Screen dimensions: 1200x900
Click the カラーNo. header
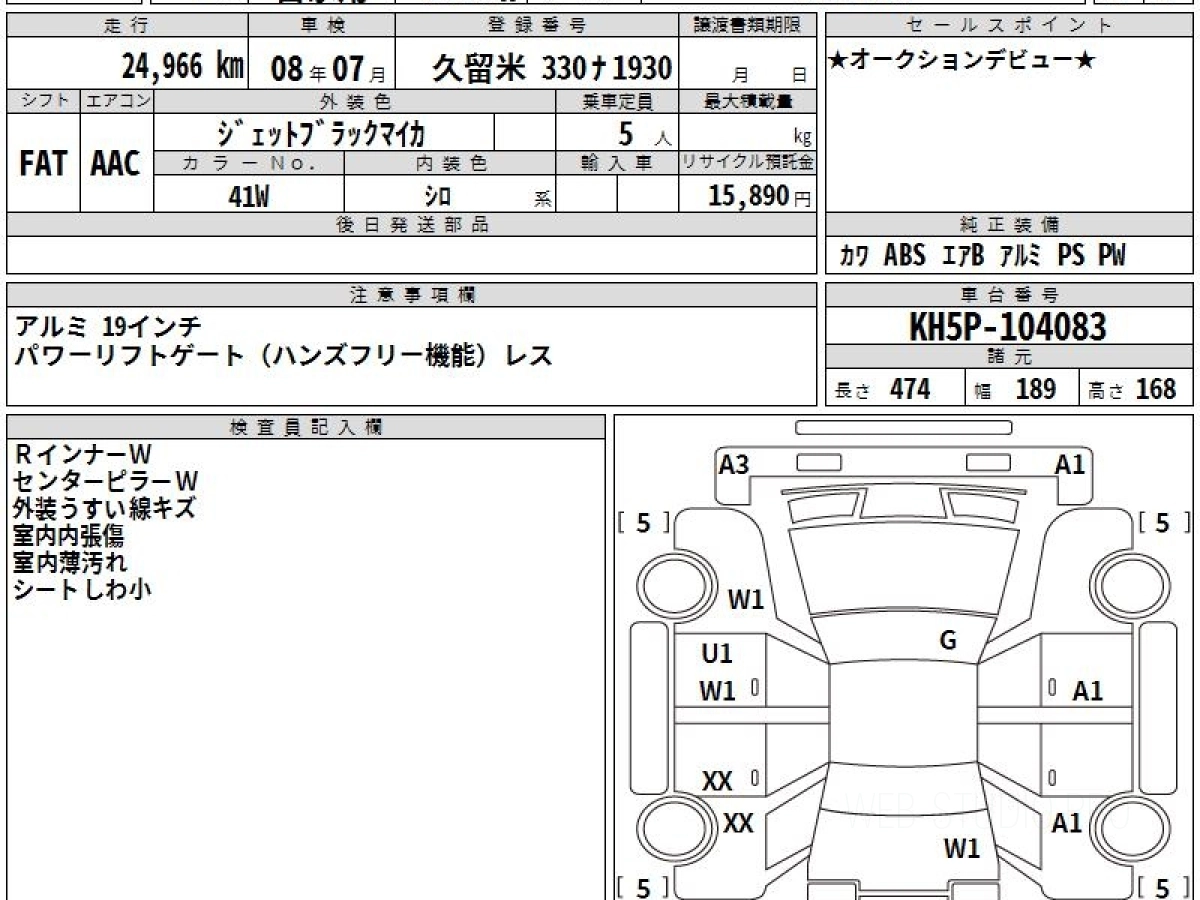[249, 163]
